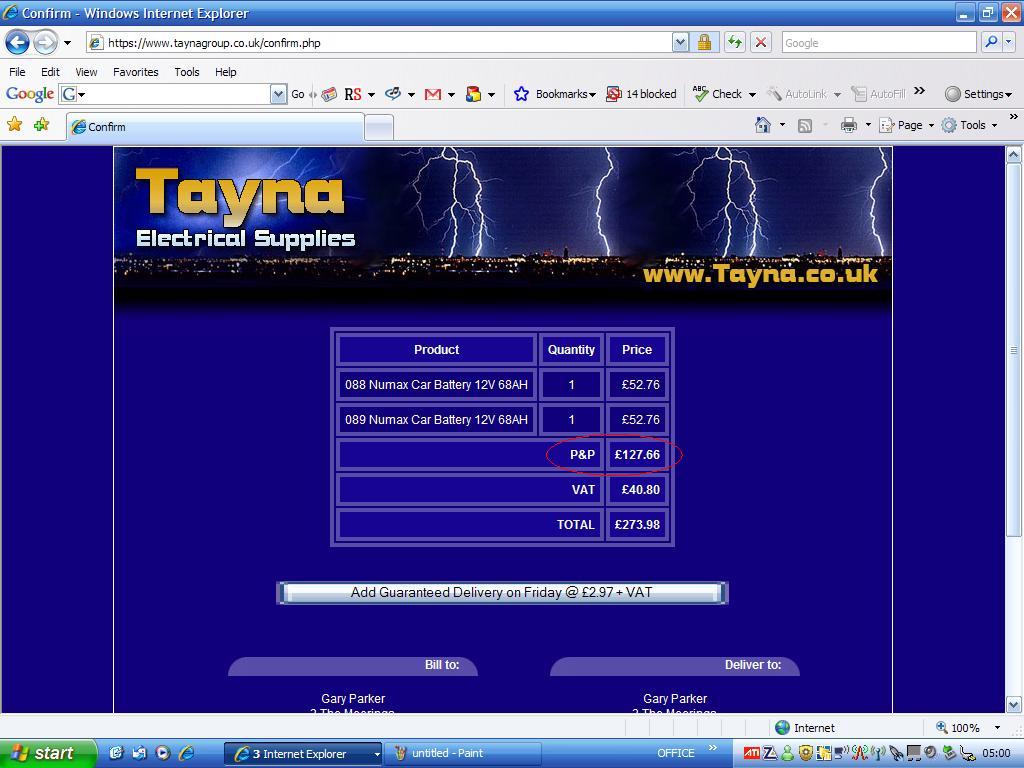The image size is (1024, 768).
Task: Click the security padlock icon
Action: (704, 42)
